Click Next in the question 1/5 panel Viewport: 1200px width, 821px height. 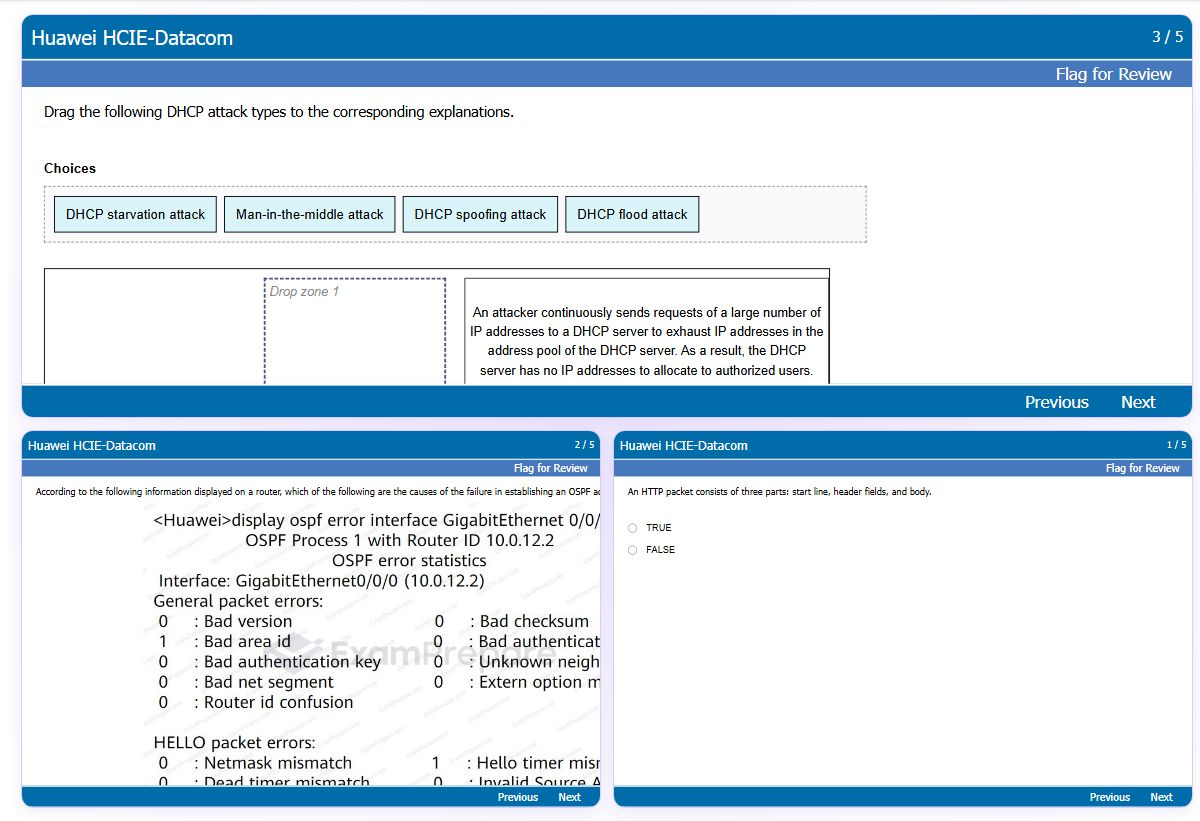tap(1161, 797)
